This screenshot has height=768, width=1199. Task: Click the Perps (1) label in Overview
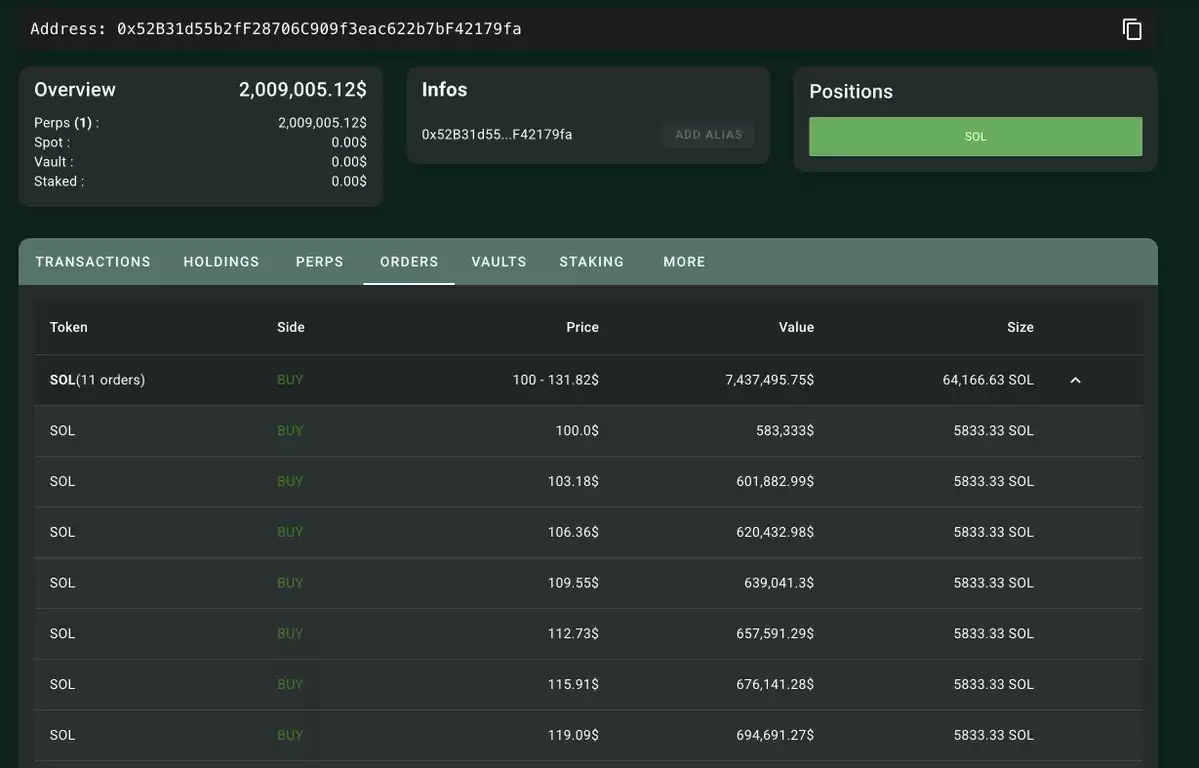(x=67, y=122)
